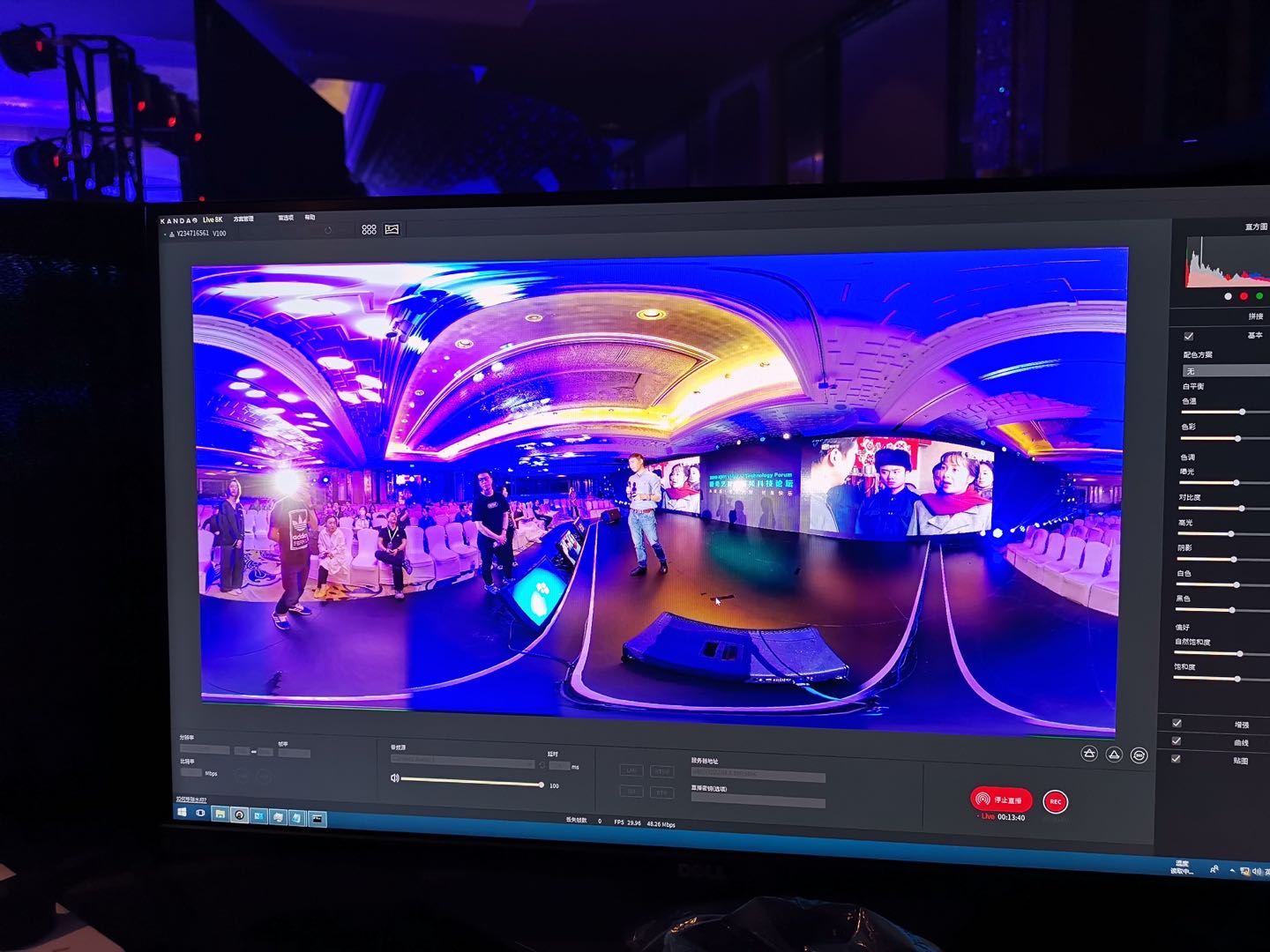Click the speaker volume icon
Screen dimensions: 1270x952
pos(394,777)
